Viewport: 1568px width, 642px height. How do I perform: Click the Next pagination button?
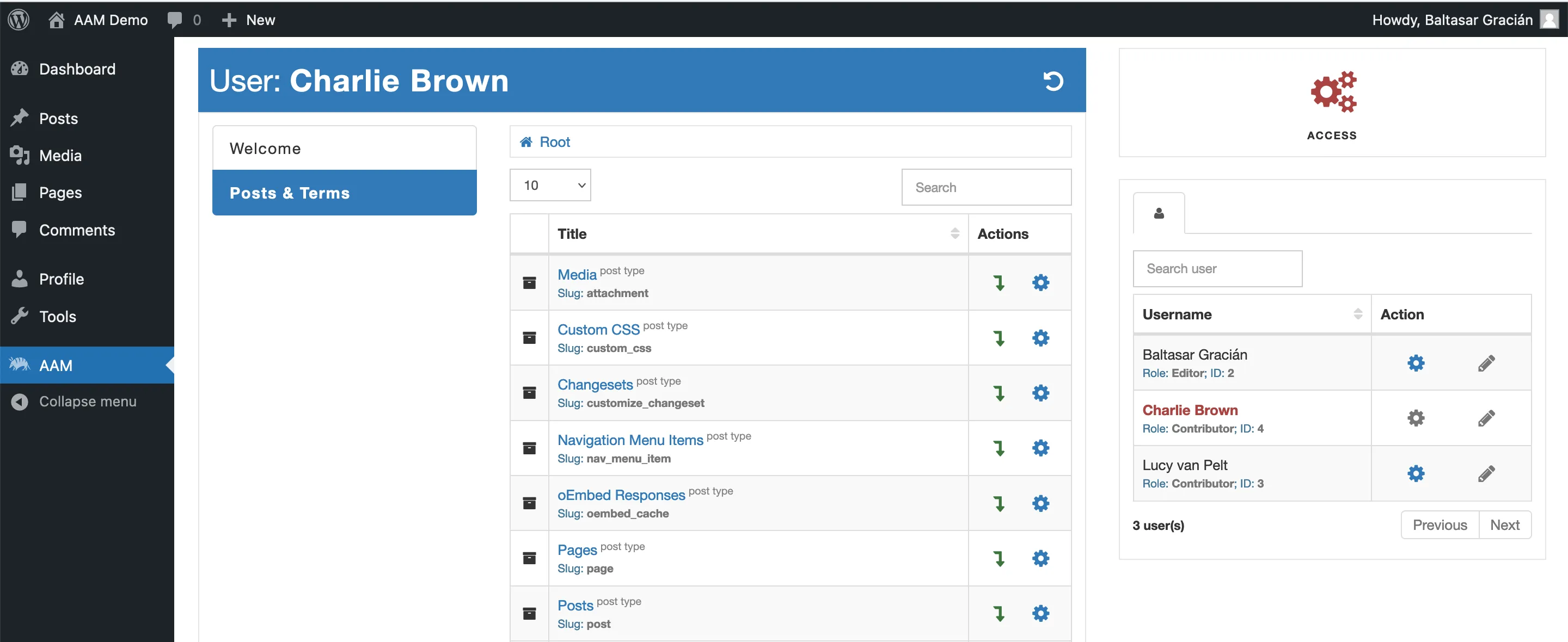1505,524
